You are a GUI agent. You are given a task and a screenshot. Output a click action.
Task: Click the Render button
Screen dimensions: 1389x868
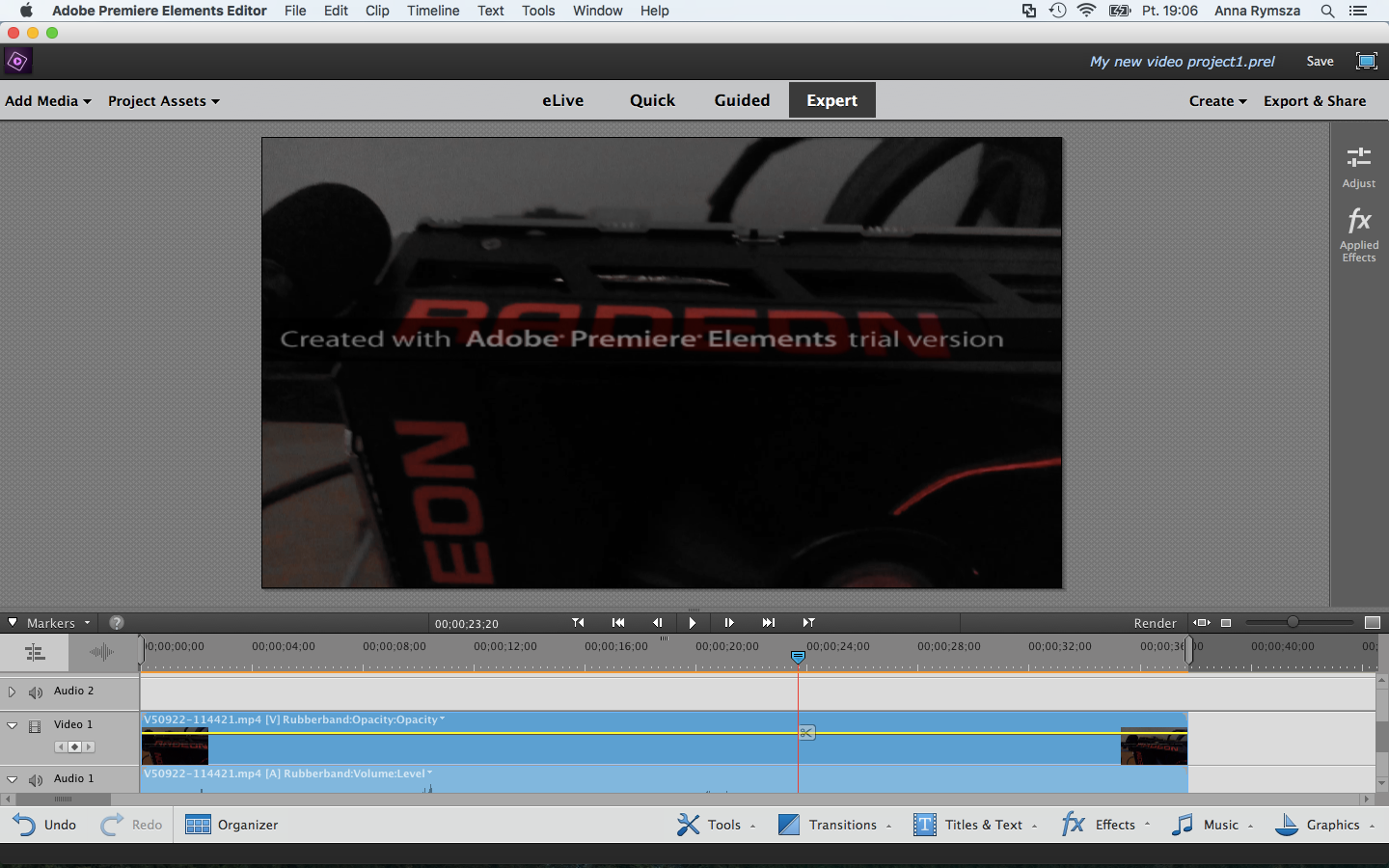(x=1155, y=623)
